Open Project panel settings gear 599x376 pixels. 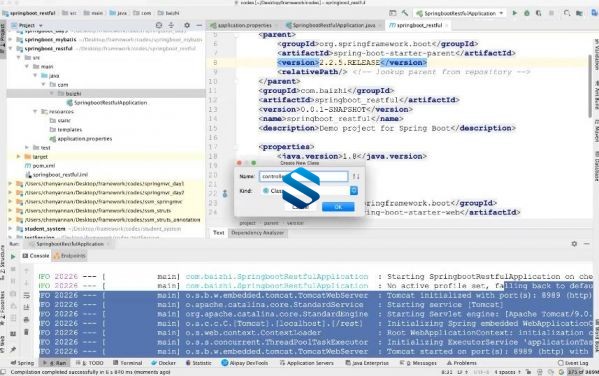click(x=187, y=25)
